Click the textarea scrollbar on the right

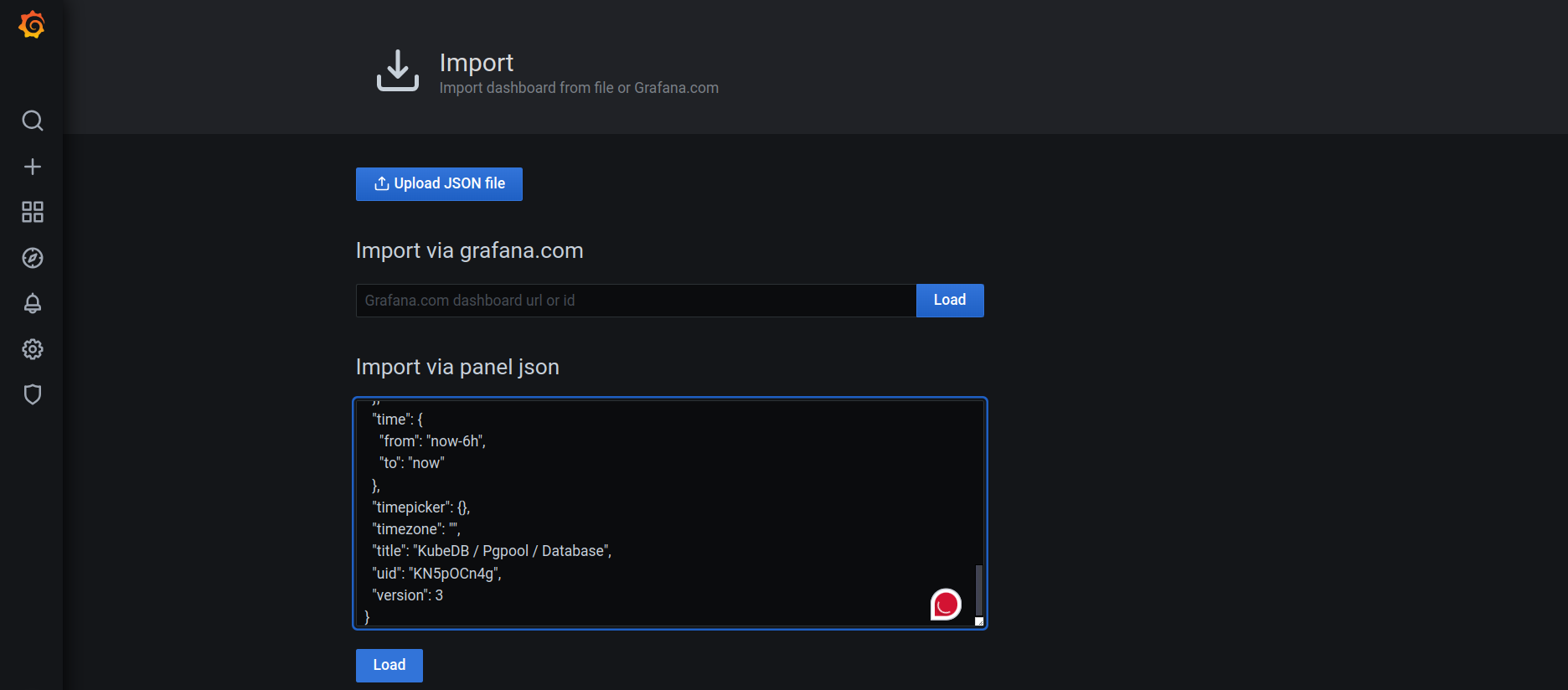978,586
